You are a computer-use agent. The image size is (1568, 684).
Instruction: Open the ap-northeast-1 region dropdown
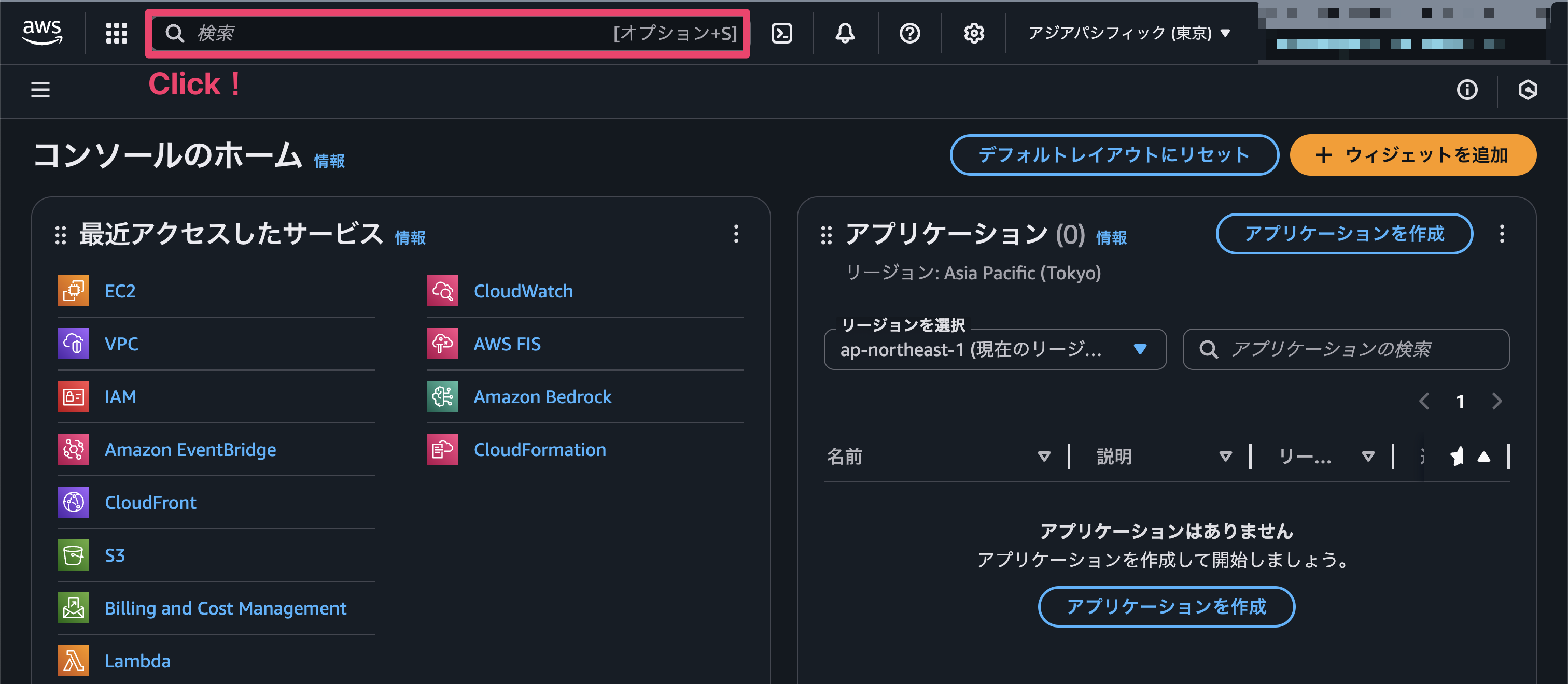[995, 349]
